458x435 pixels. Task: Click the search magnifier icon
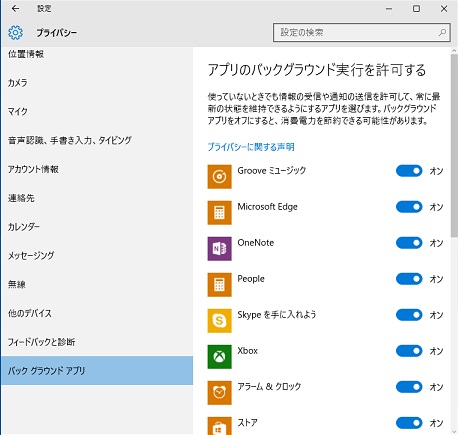click(442, 32)
